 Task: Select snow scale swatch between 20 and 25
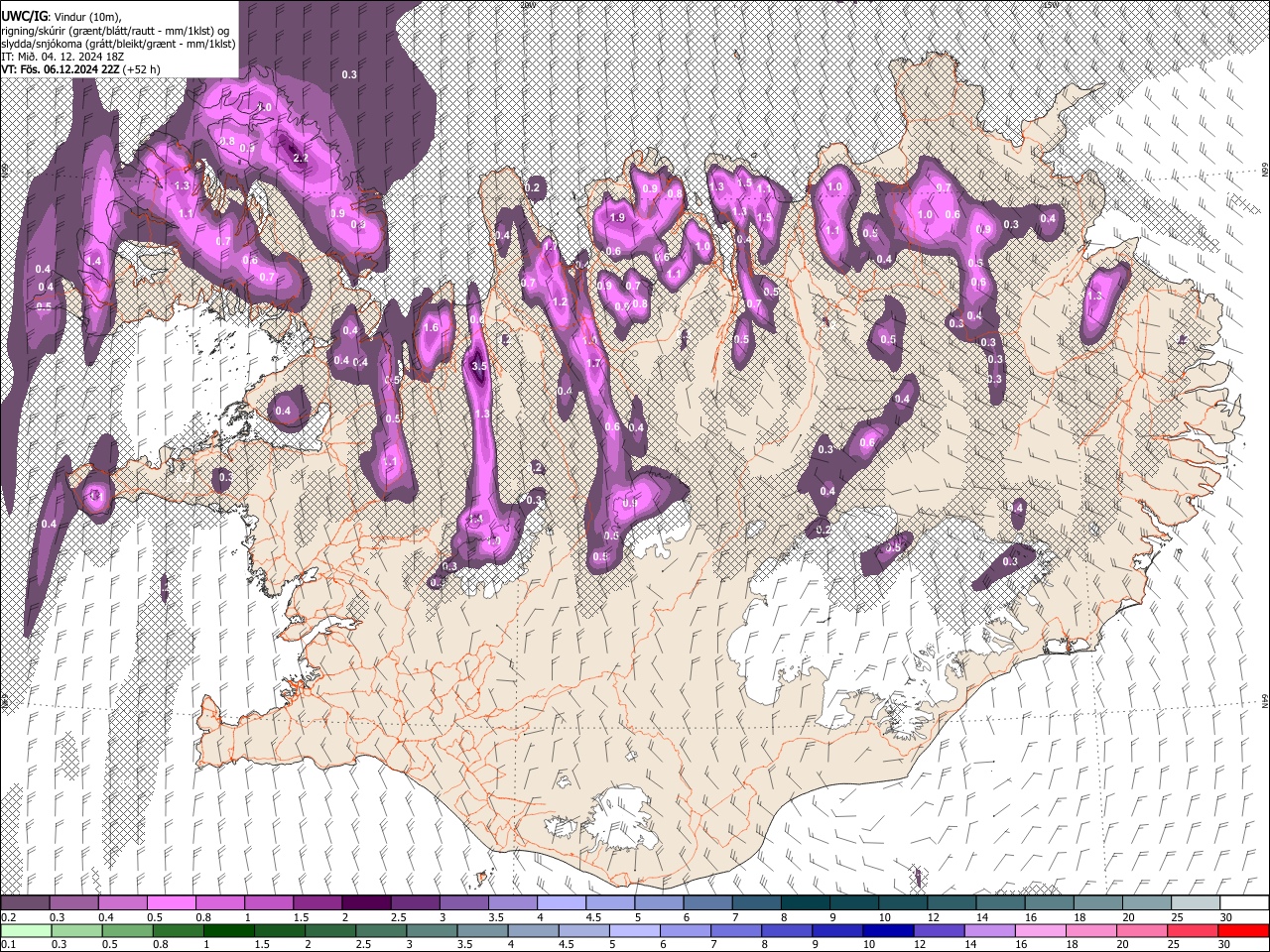click(x=1147, y=903)
